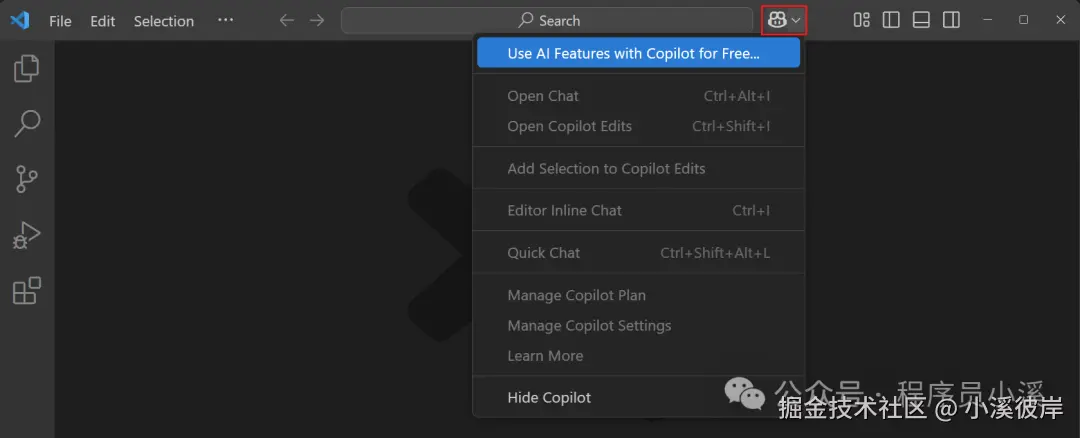Expand the Copilot dropdown chevron
Image resolution: width=1080 pixels, height=438 pixels.
(x=797, y=20)
